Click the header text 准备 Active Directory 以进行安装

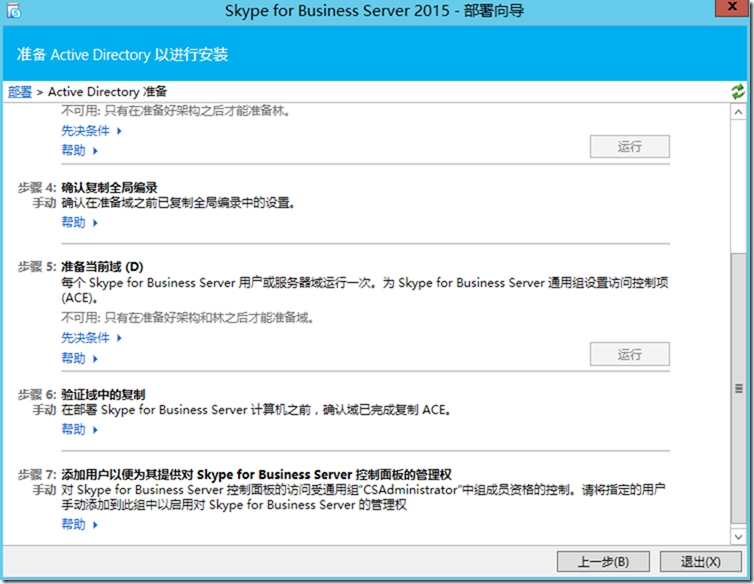[x=122, y=54]
